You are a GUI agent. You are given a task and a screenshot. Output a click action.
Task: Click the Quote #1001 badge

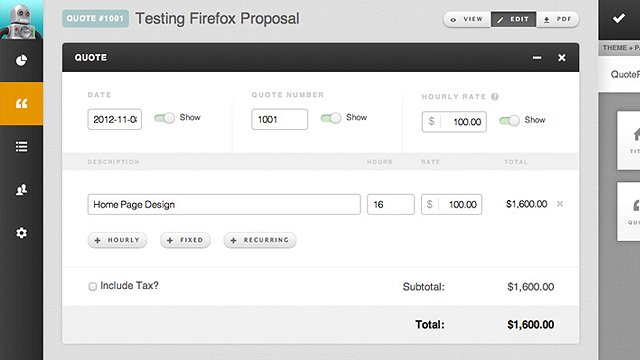pyautogui.click(x=95, y=18)
